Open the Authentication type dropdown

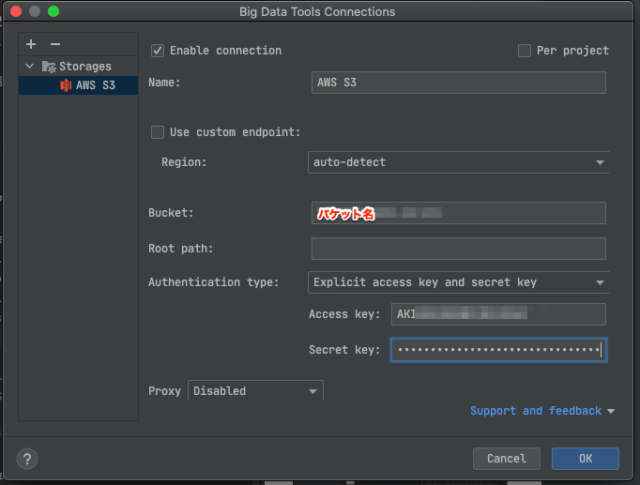[458, 283]
